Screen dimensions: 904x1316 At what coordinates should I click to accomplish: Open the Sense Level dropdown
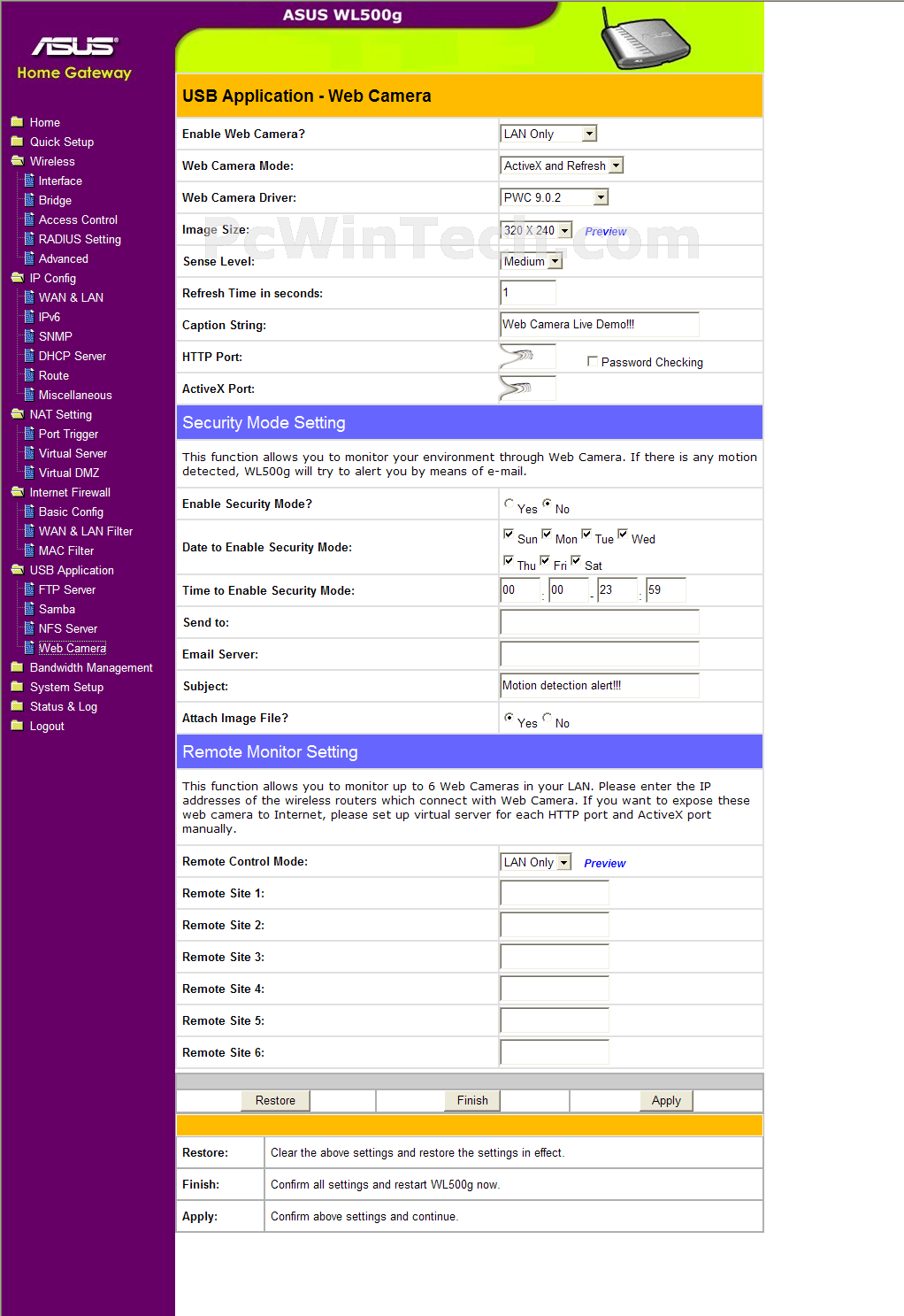click(x=532, y=261)
